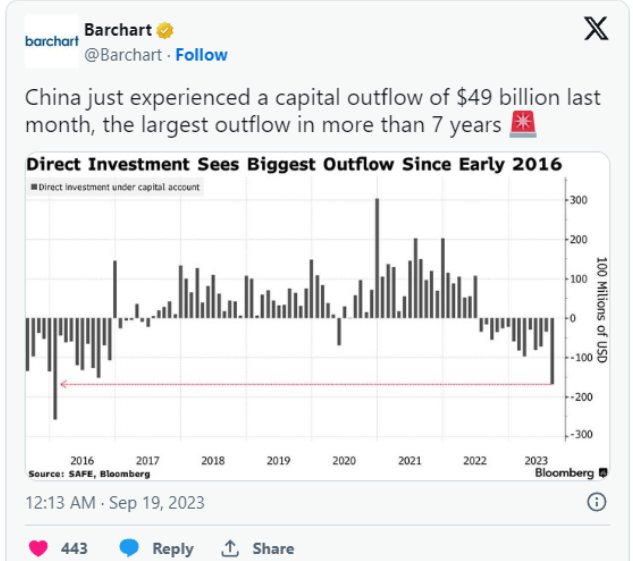633x561 pixels.
Task: Click the Share text label
Action: pyautogui.click(x=273, y=548)
